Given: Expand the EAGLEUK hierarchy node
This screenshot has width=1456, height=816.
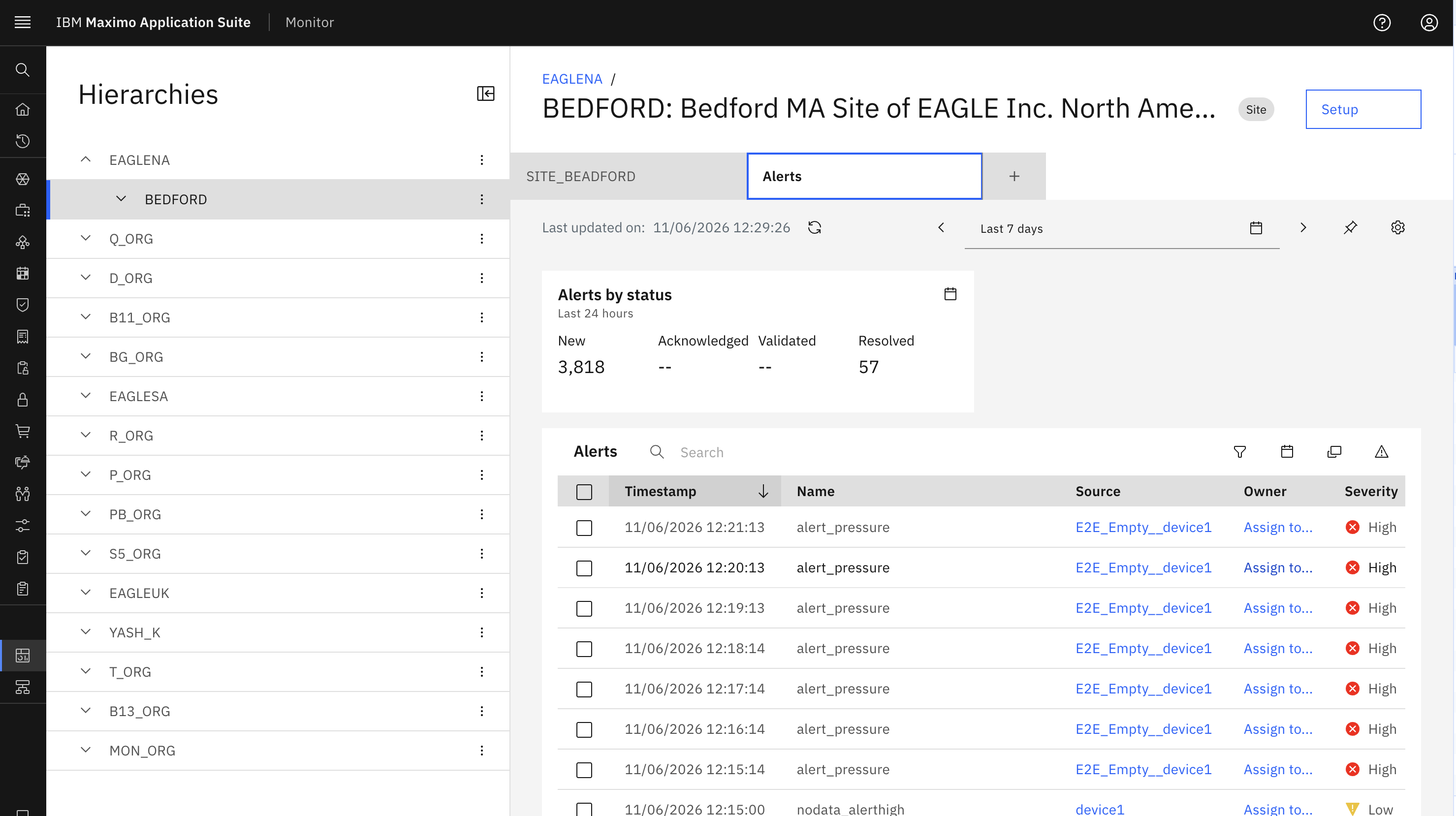Looking at the screenshot, I should tap(85, 593).
